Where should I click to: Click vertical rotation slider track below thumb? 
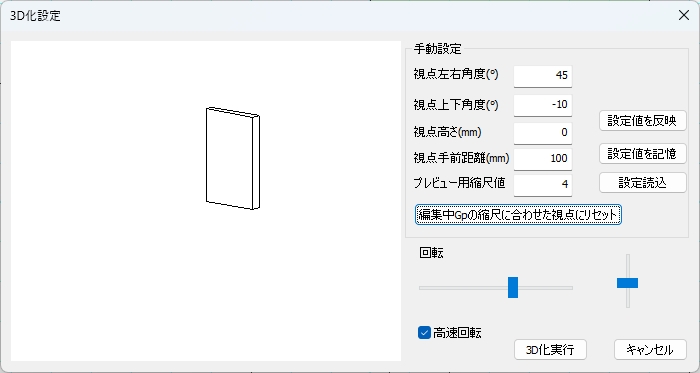(x=628, y=298)
